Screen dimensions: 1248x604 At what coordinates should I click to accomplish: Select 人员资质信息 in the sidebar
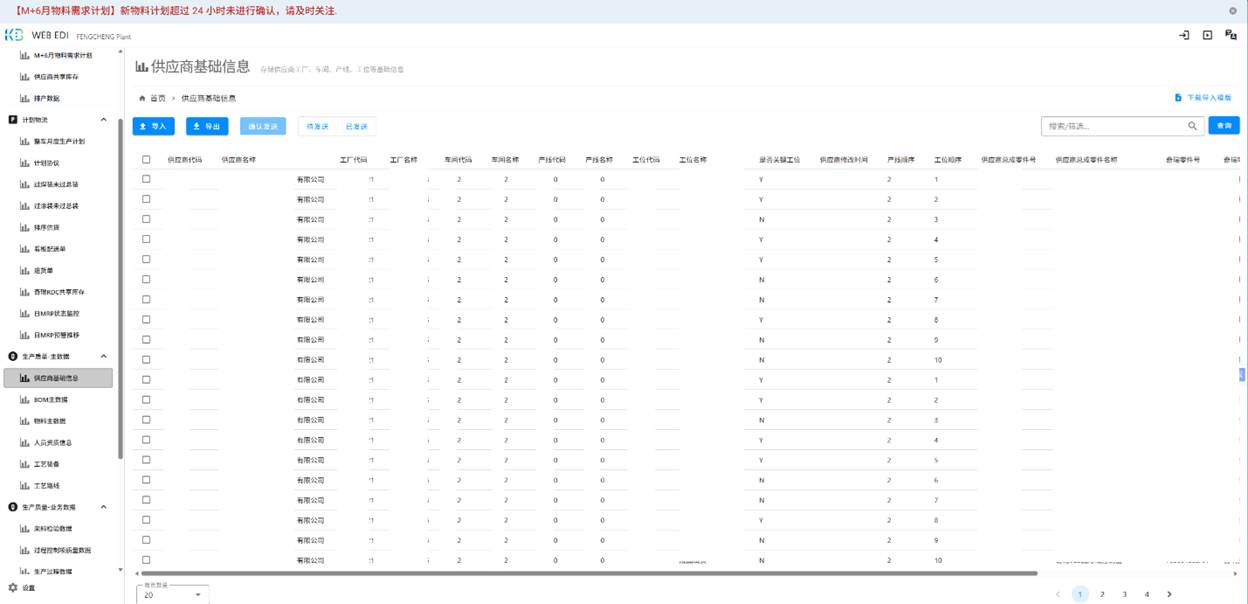pos(53,443)
